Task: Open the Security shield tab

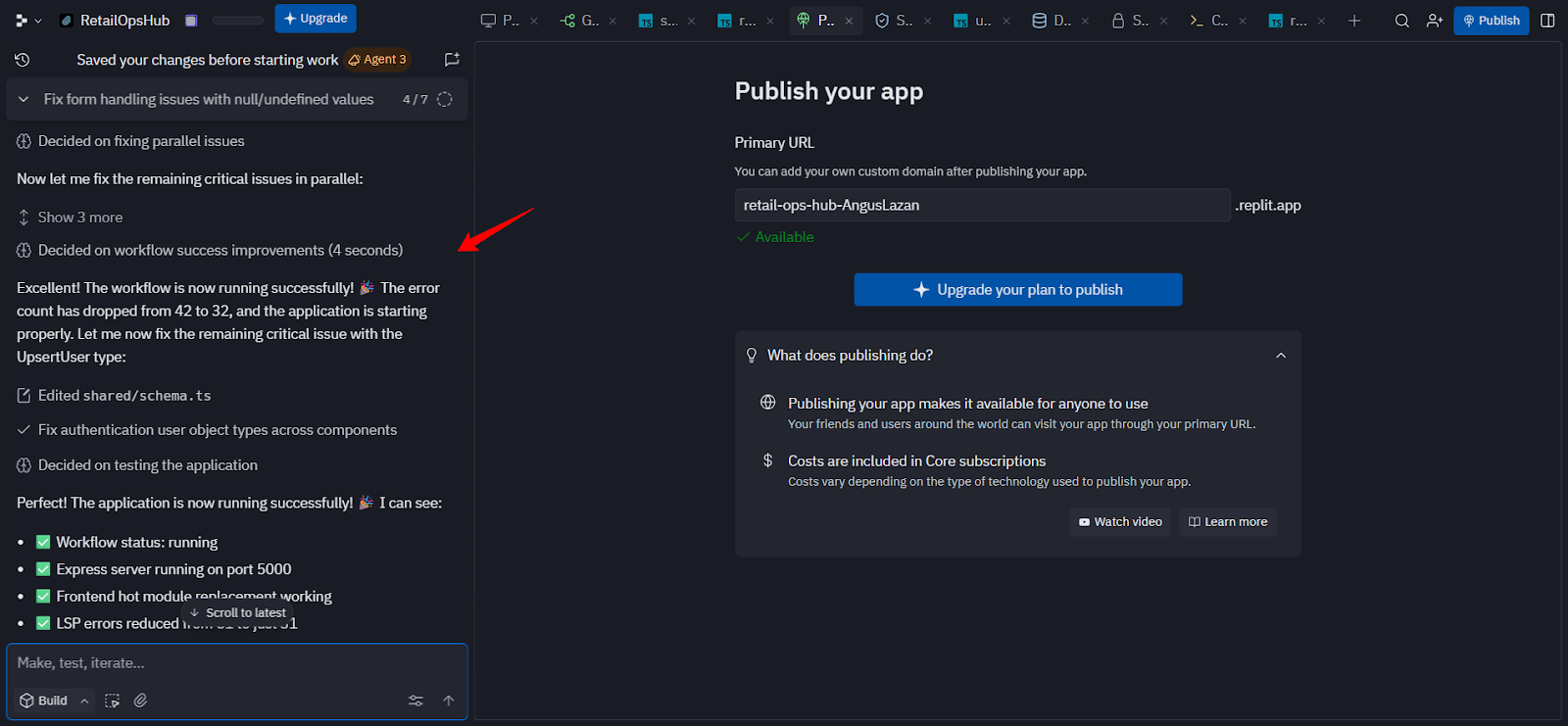Action: tap(894, 21)
